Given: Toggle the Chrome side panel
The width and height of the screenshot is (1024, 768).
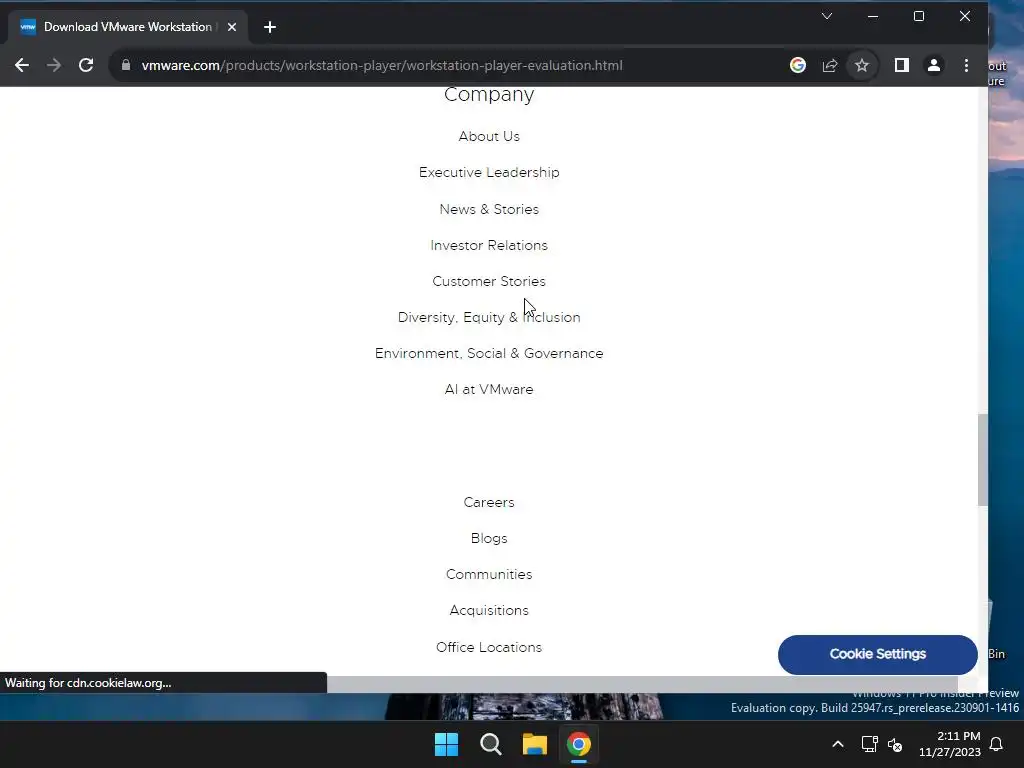Looking at the screenshot, I should [x=902, y=65].
